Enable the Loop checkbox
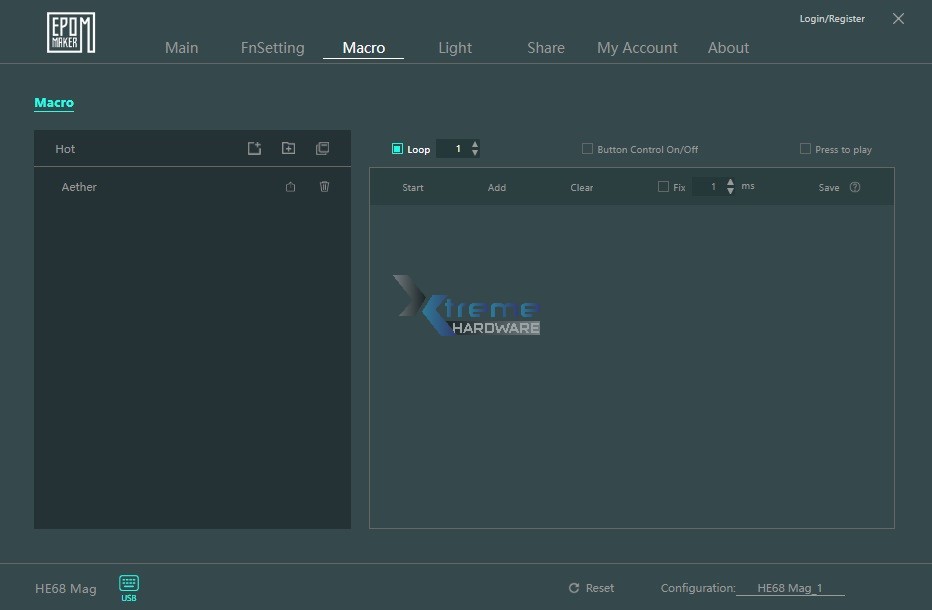The height and width of the screenshot is (610, 932). [x=395, y=148]
